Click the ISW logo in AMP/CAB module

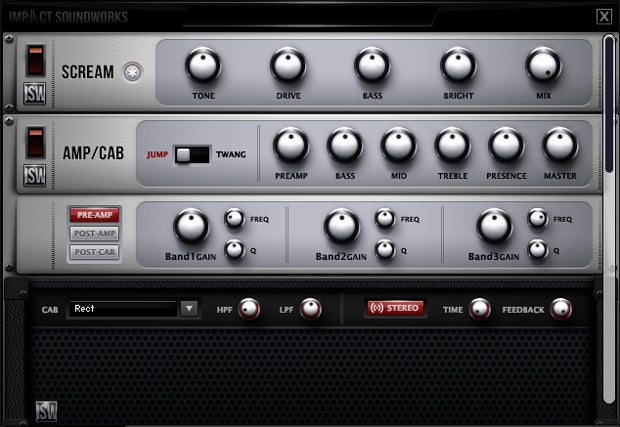click(x=35, y=175)
